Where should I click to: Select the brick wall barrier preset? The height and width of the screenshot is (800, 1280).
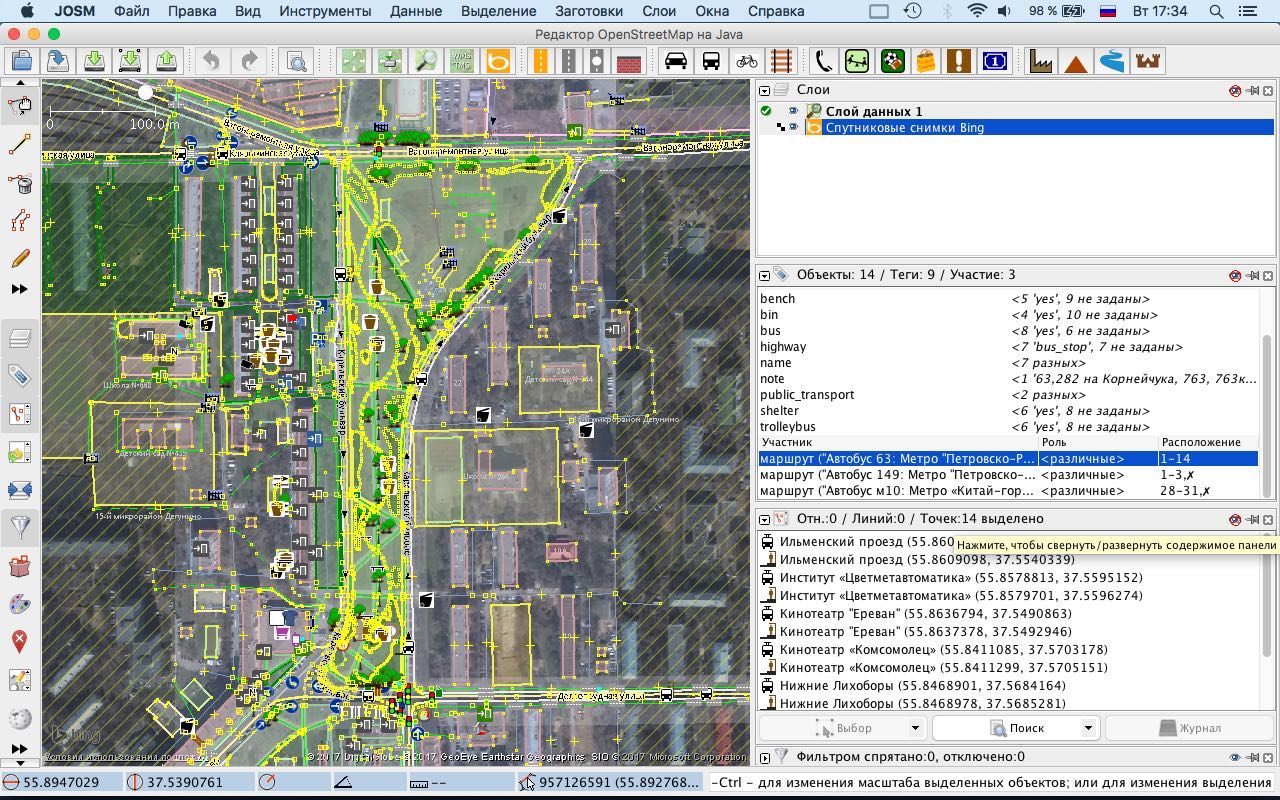[628, 61]
